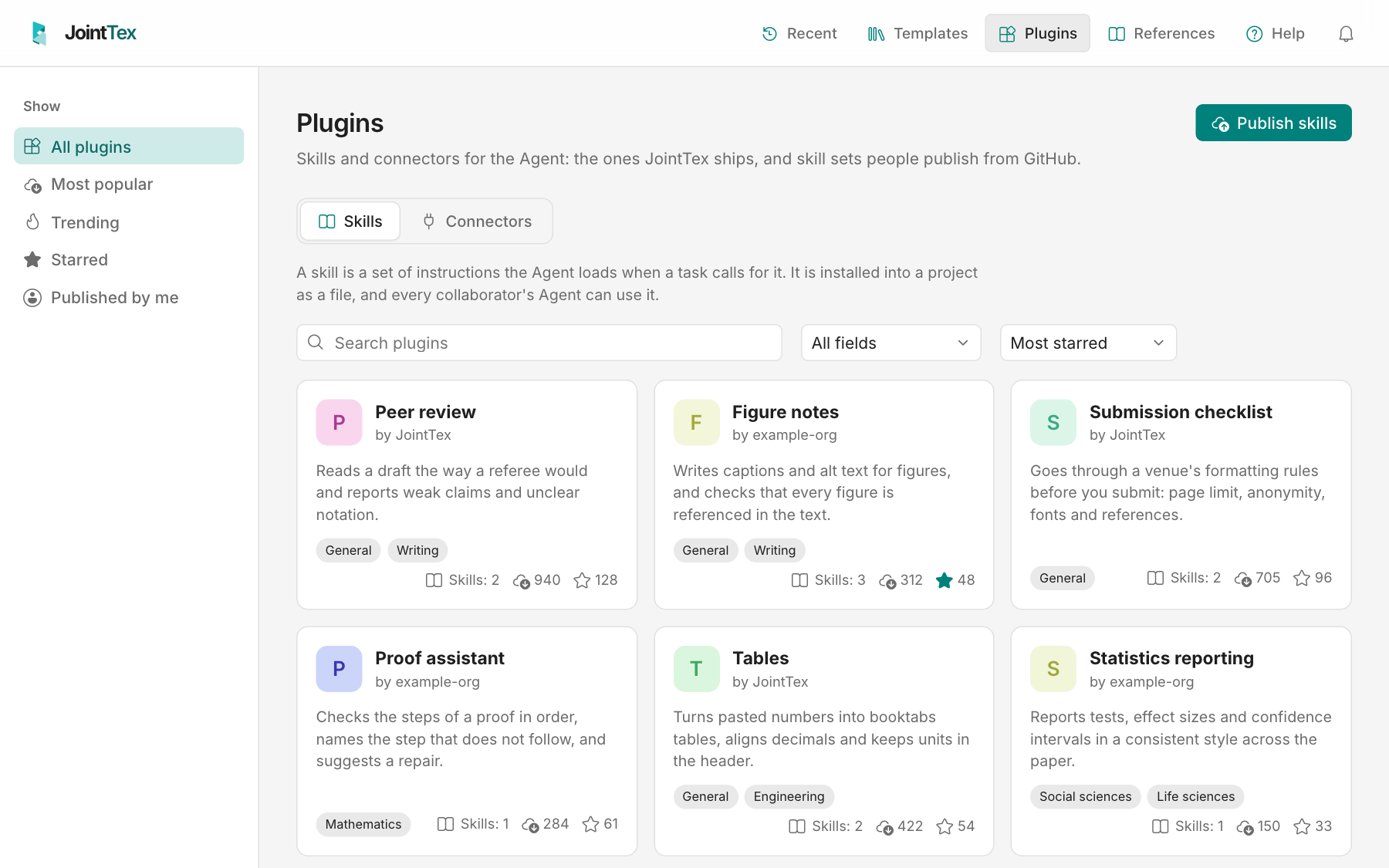Click the Proof assistant letter avatar
The image size is (1389, 868).
pos(339,668)
